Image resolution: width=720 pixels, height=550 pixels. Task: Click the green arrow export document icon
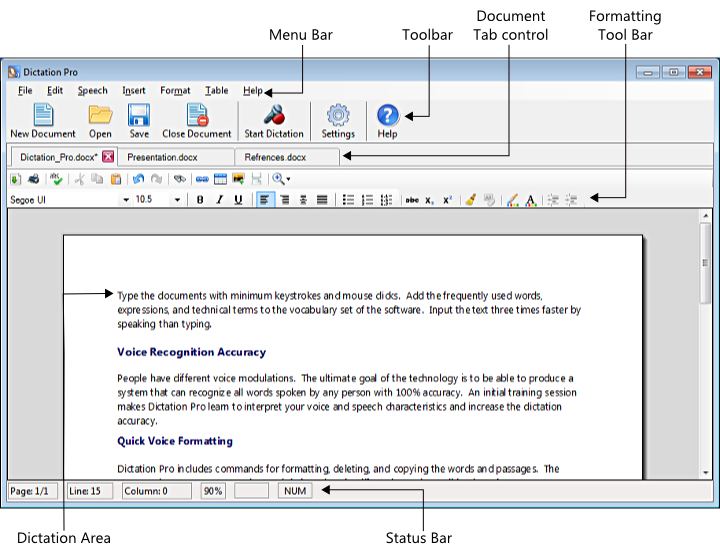(15, 179)
